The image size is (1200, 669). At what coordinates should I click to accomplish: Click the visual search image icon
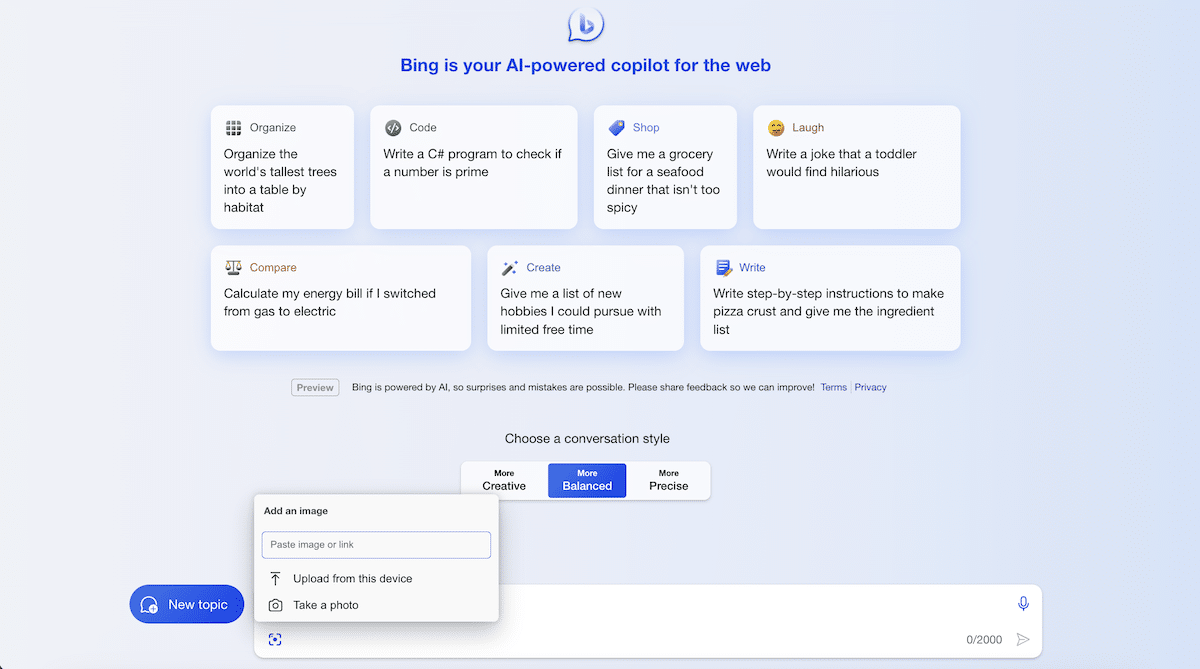point(275,640)
